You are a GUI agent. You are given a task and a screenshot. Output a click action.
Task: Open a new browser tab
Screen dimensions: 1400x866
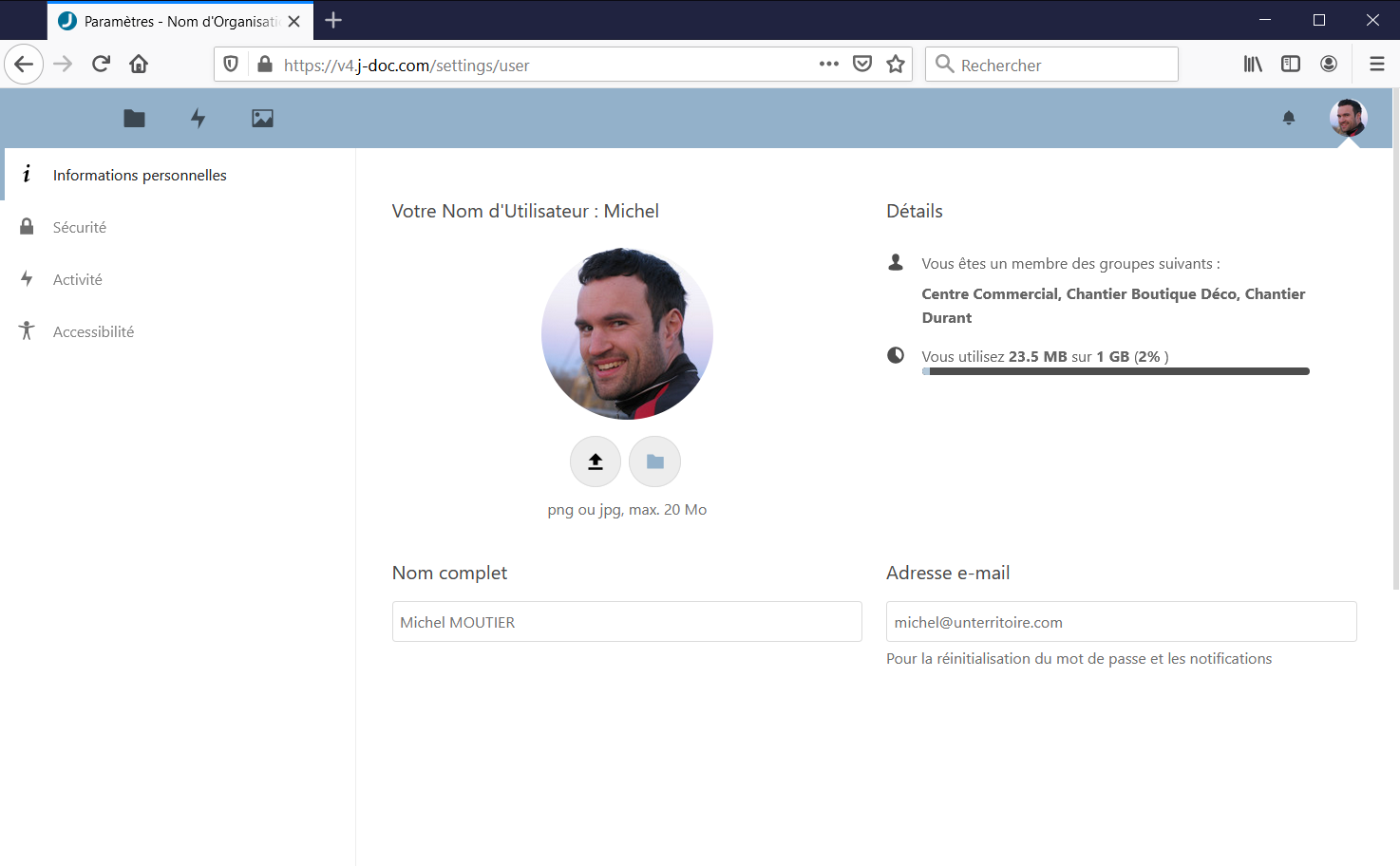pos(333,20)
